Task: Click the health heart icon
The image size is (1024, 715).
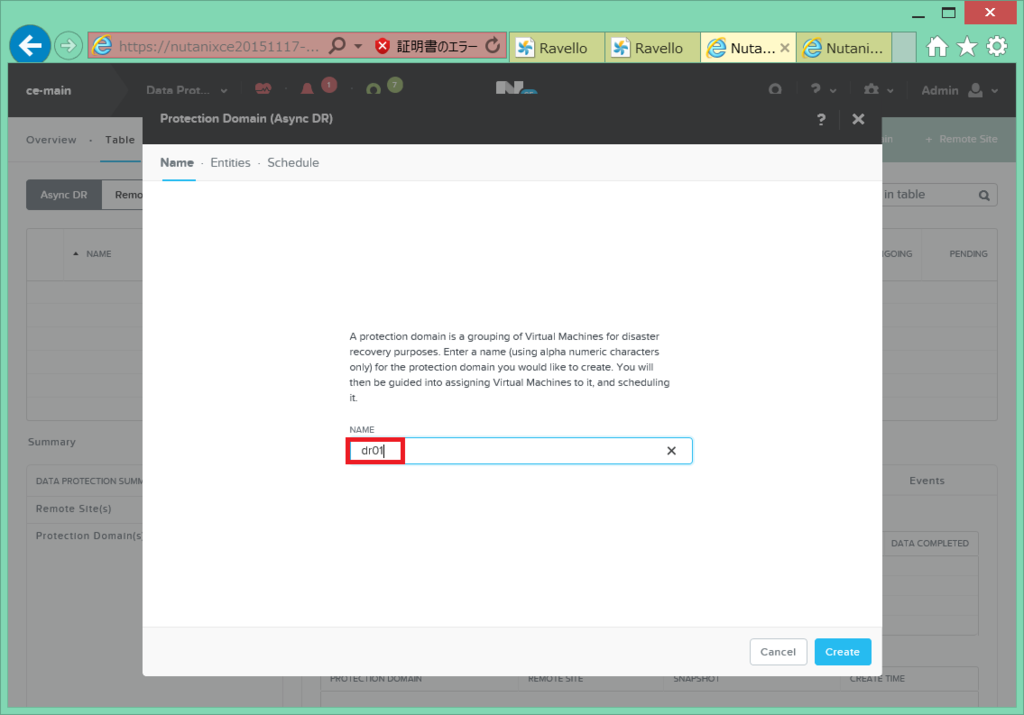Action: tap(263, 89)
